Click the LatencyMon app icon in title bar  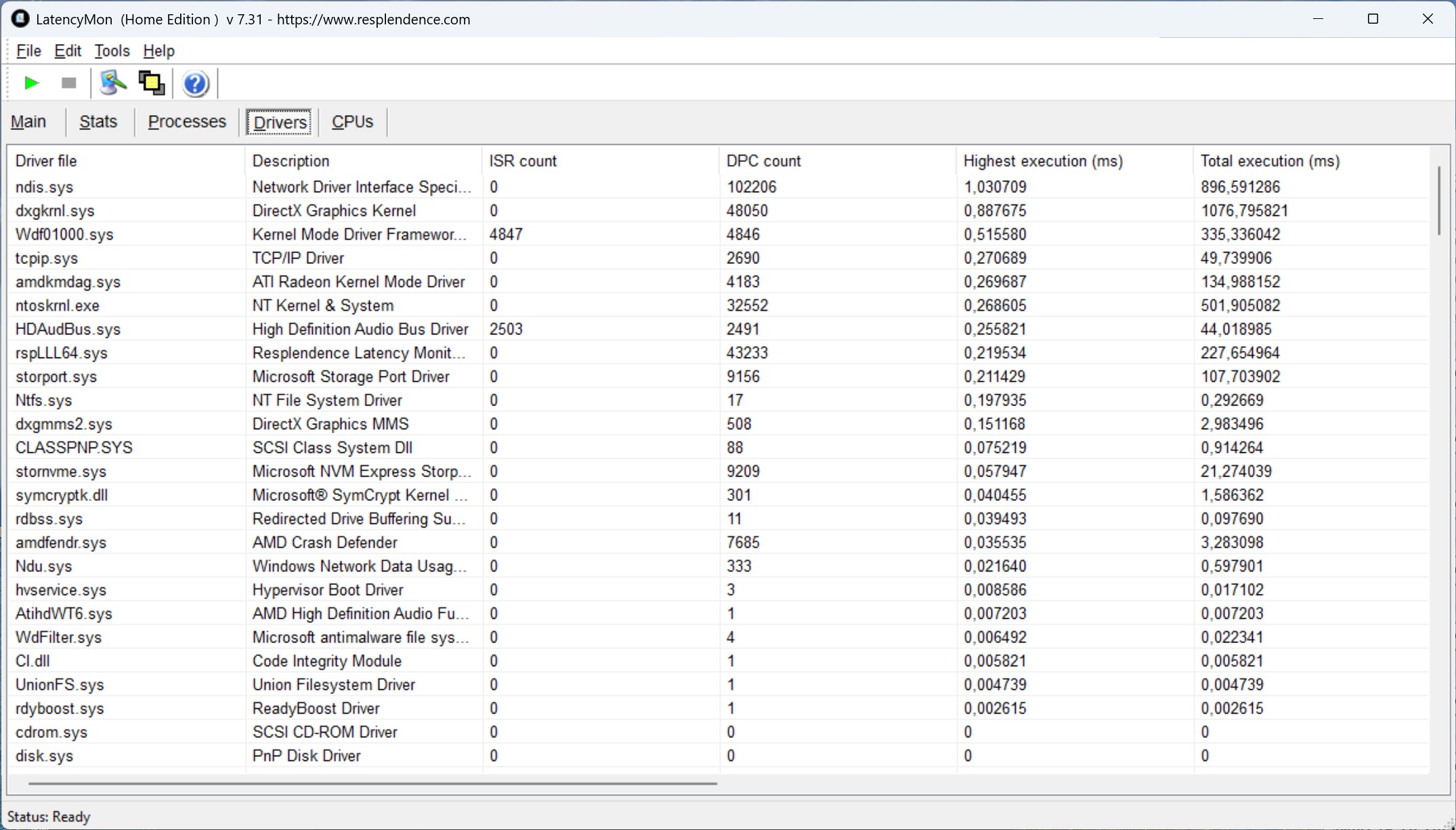(x=20, y=19)
